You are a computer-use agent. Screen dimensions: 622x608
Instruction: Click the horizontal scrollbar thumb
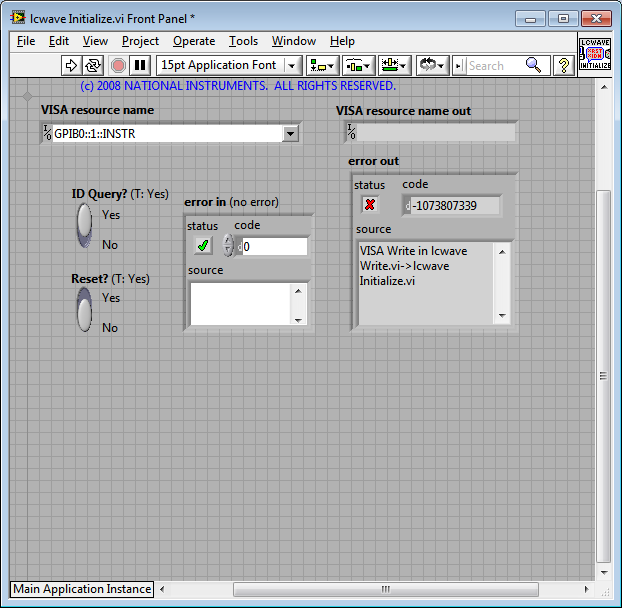tap(386, 589)
